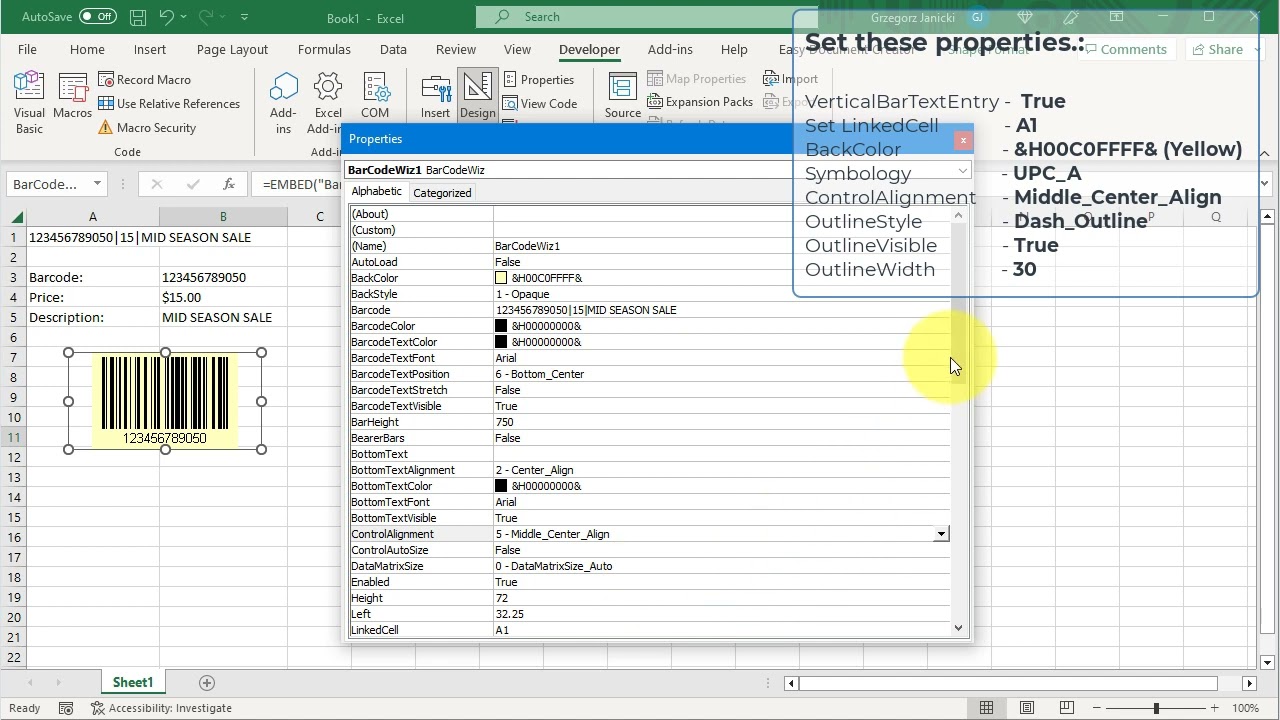Switch to the Add-ins tab

(x=670, y=49)
